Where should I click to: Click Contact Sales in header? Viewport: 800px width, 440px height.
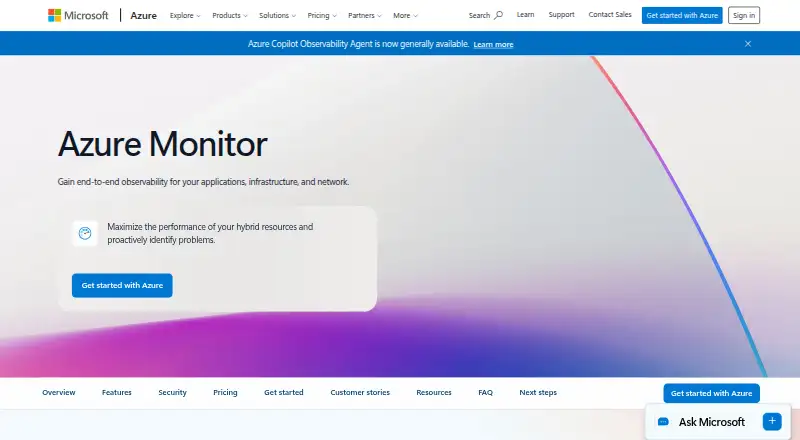[x=610, y=15]
